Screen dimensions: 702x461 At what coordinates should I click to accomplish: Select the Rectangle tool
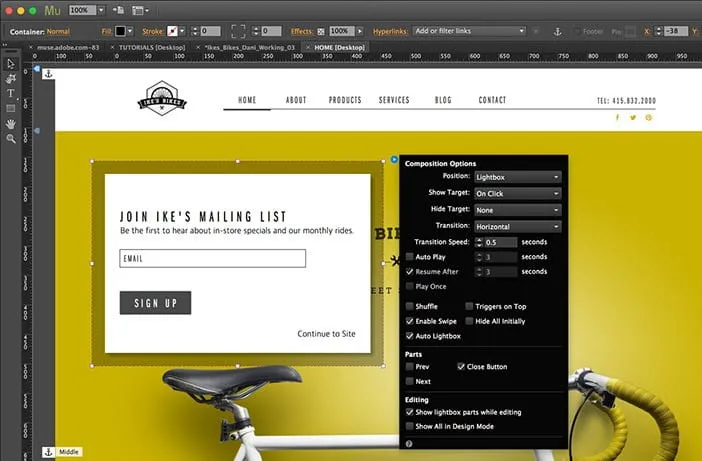[10, 108]
